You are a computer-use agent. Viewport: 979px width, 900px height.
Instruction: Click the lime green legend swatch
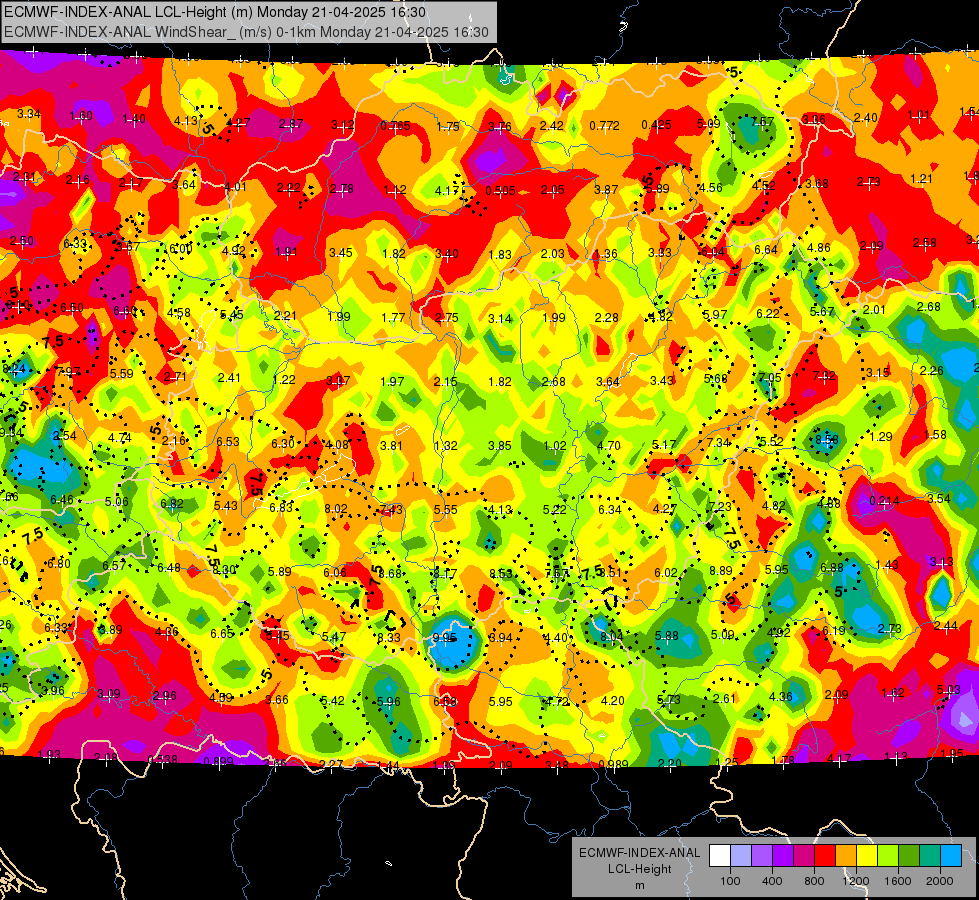[888, 855]
